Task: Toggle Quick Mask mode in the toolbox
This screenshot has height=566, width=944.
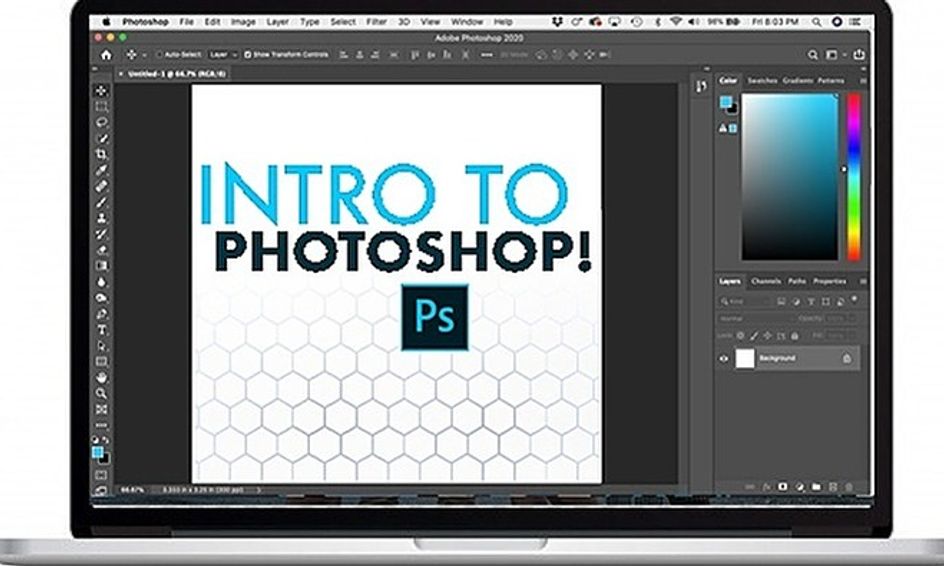Action: click(x=101, y=475)
